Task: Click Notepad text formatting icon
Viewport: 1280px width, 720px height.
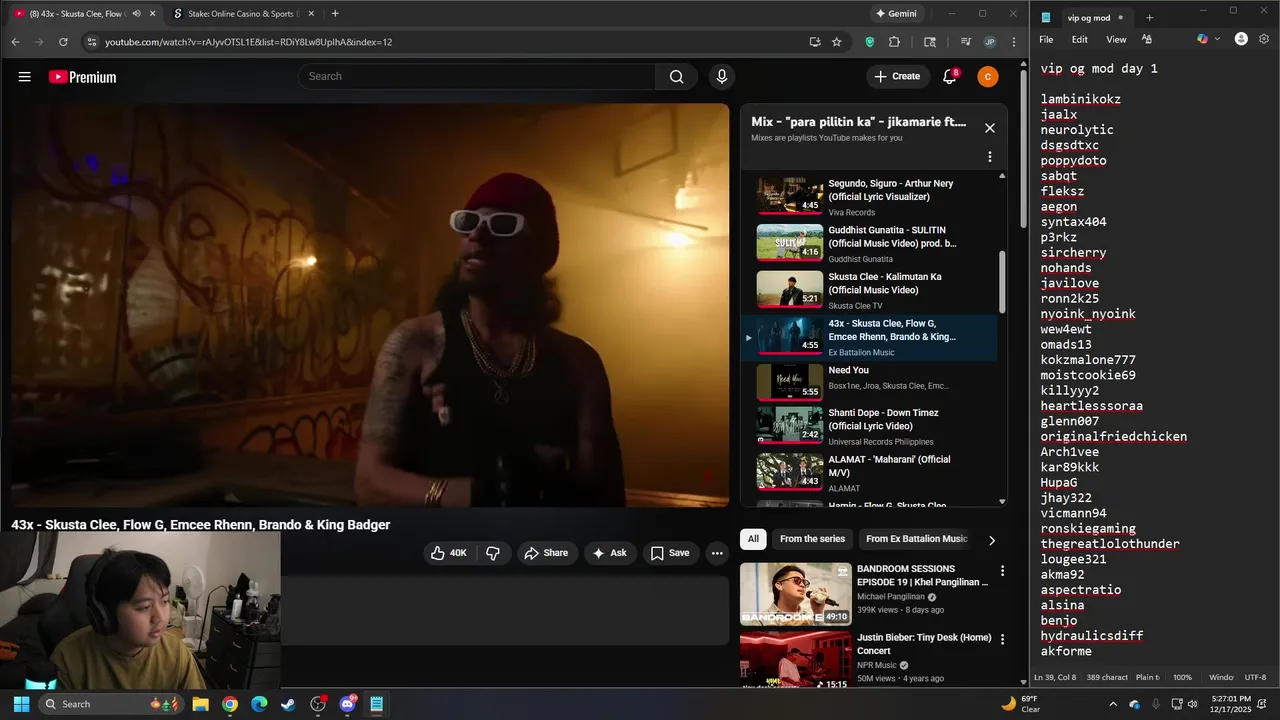Action: [1147, 39]
